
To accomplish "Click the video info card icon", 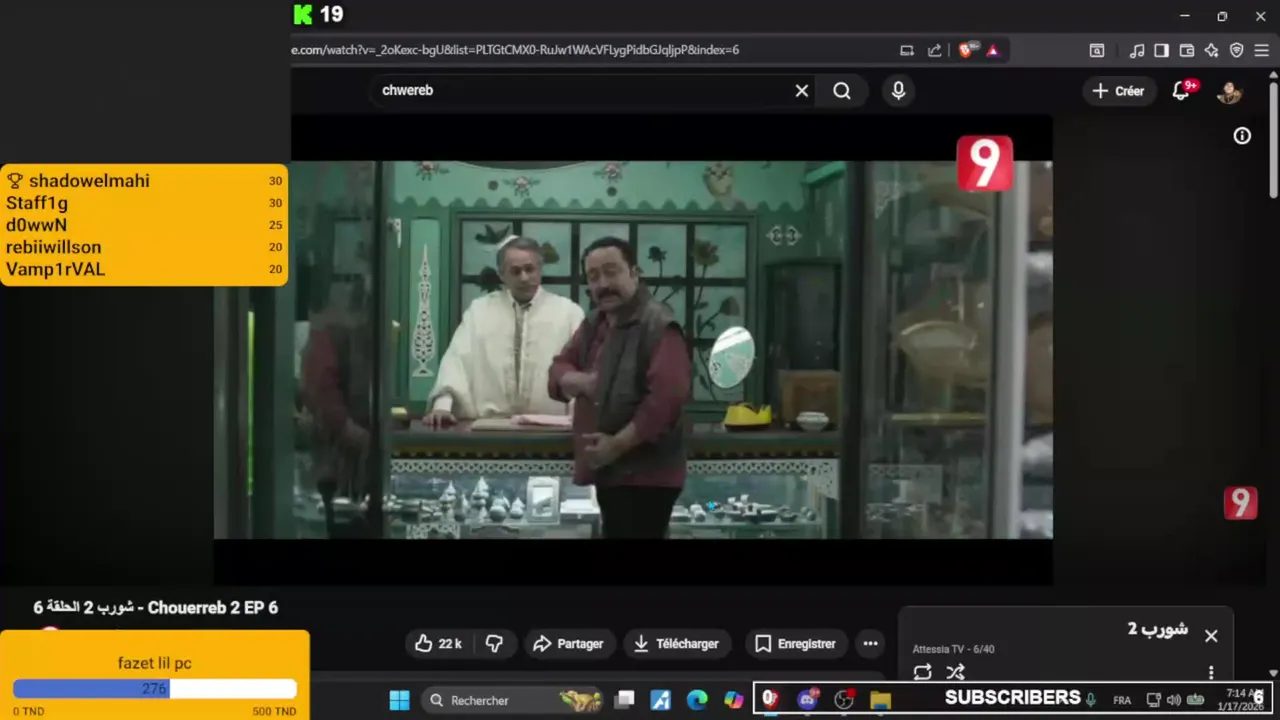I will (1242, 136).
